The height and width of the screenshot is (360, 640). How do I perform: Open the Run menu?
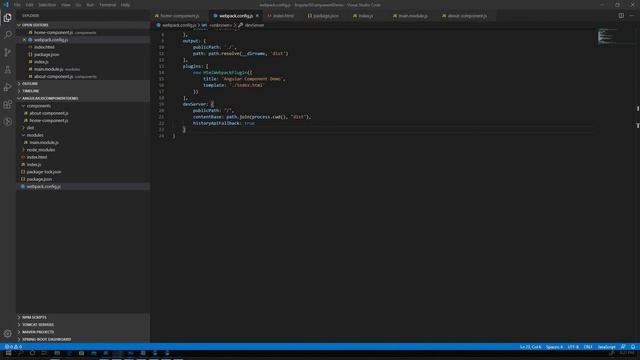click(x=90, y=5)
